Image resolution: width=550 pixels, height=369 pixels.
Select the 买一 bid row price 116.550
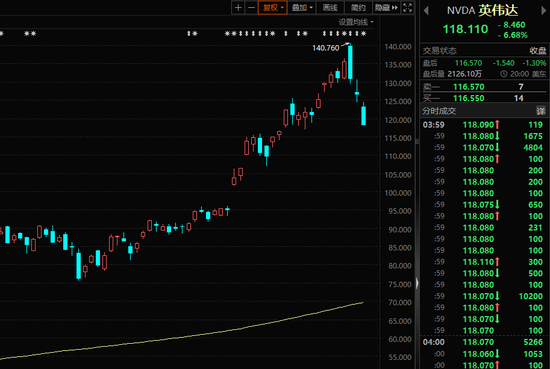pyautogui.click(x=469, y=98)
